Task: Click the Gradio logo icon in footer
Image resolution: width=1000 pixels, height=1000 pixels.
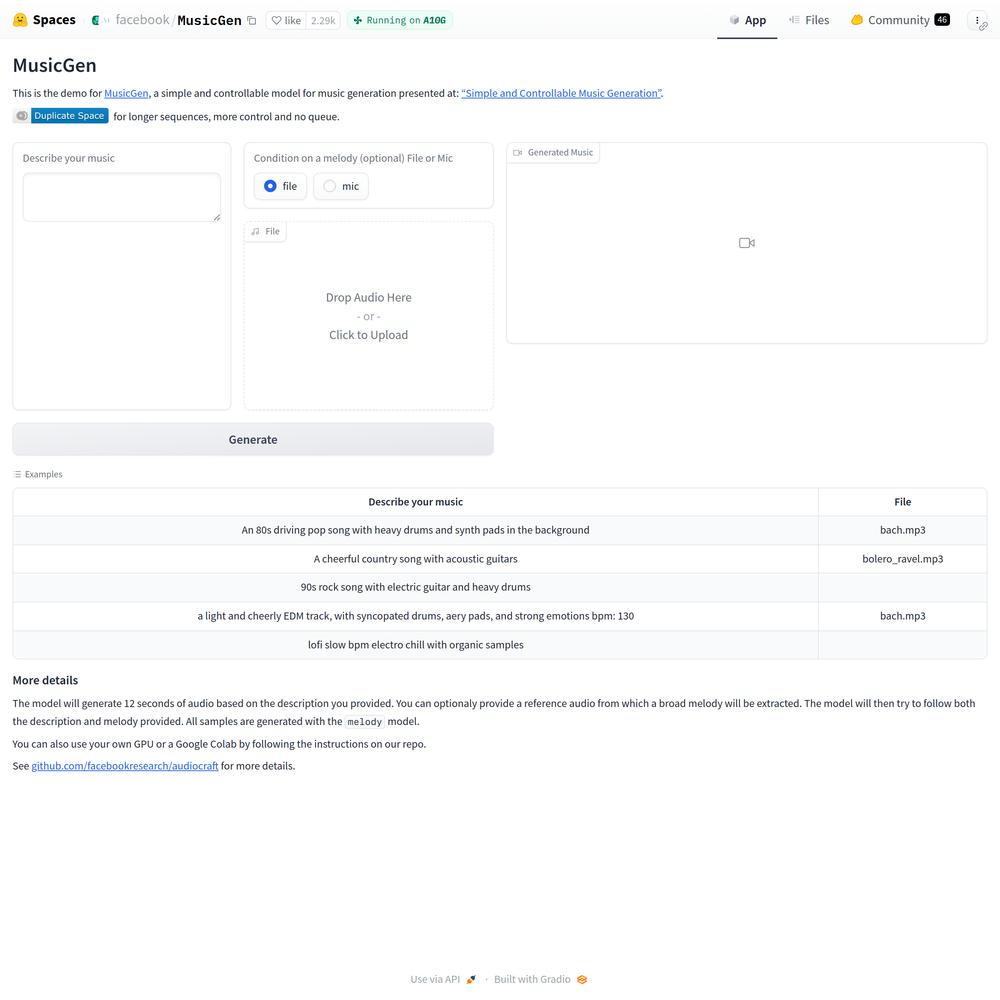Action: tap(582, 980)
